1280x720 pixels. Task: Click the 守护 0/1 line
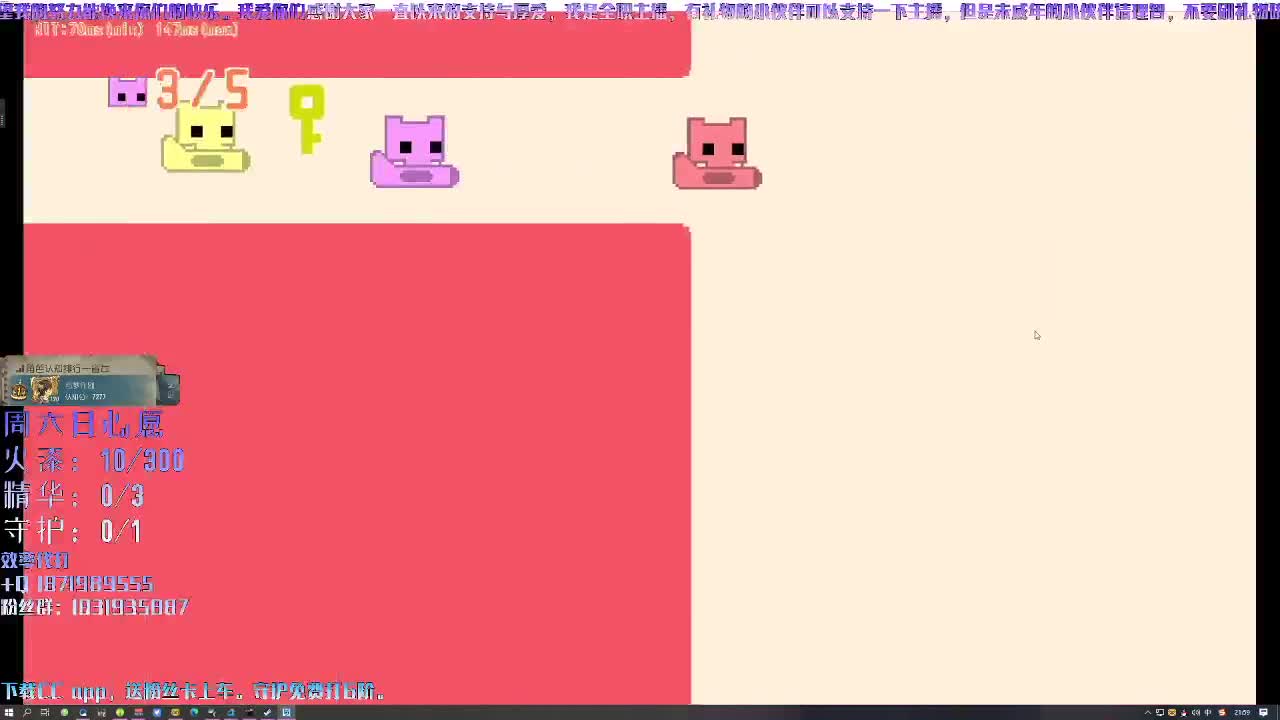pyautogui.click(x=72, y=531)
